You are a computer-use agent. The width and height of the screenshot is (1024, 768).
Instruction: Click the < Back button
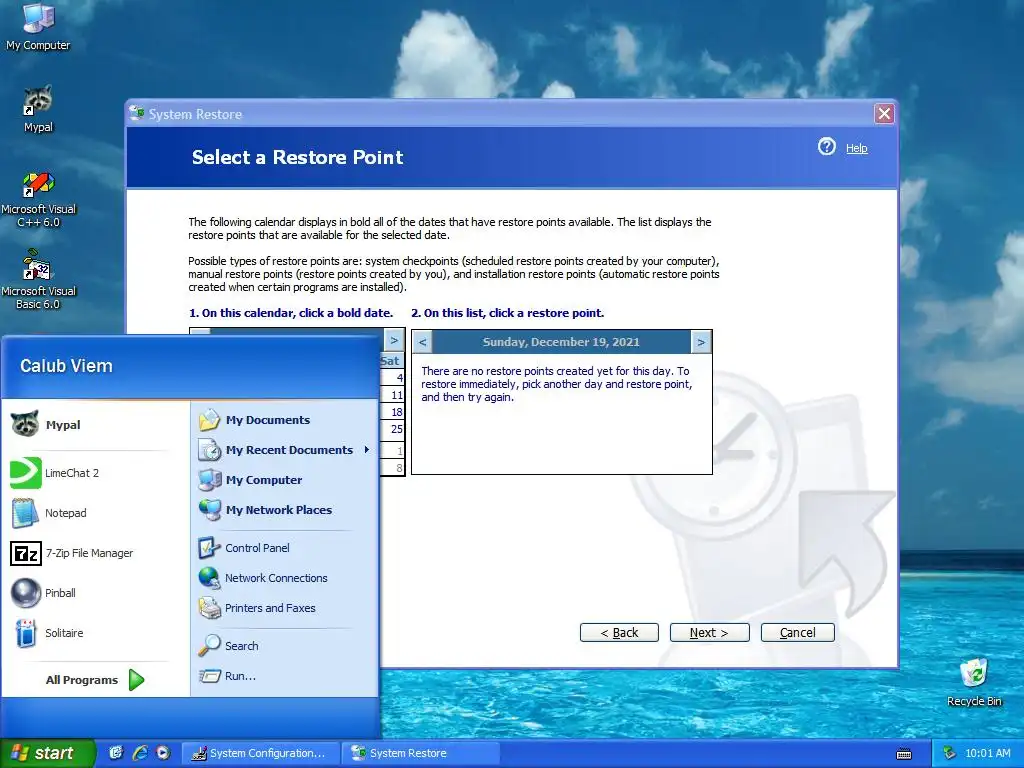pos(619,633)
